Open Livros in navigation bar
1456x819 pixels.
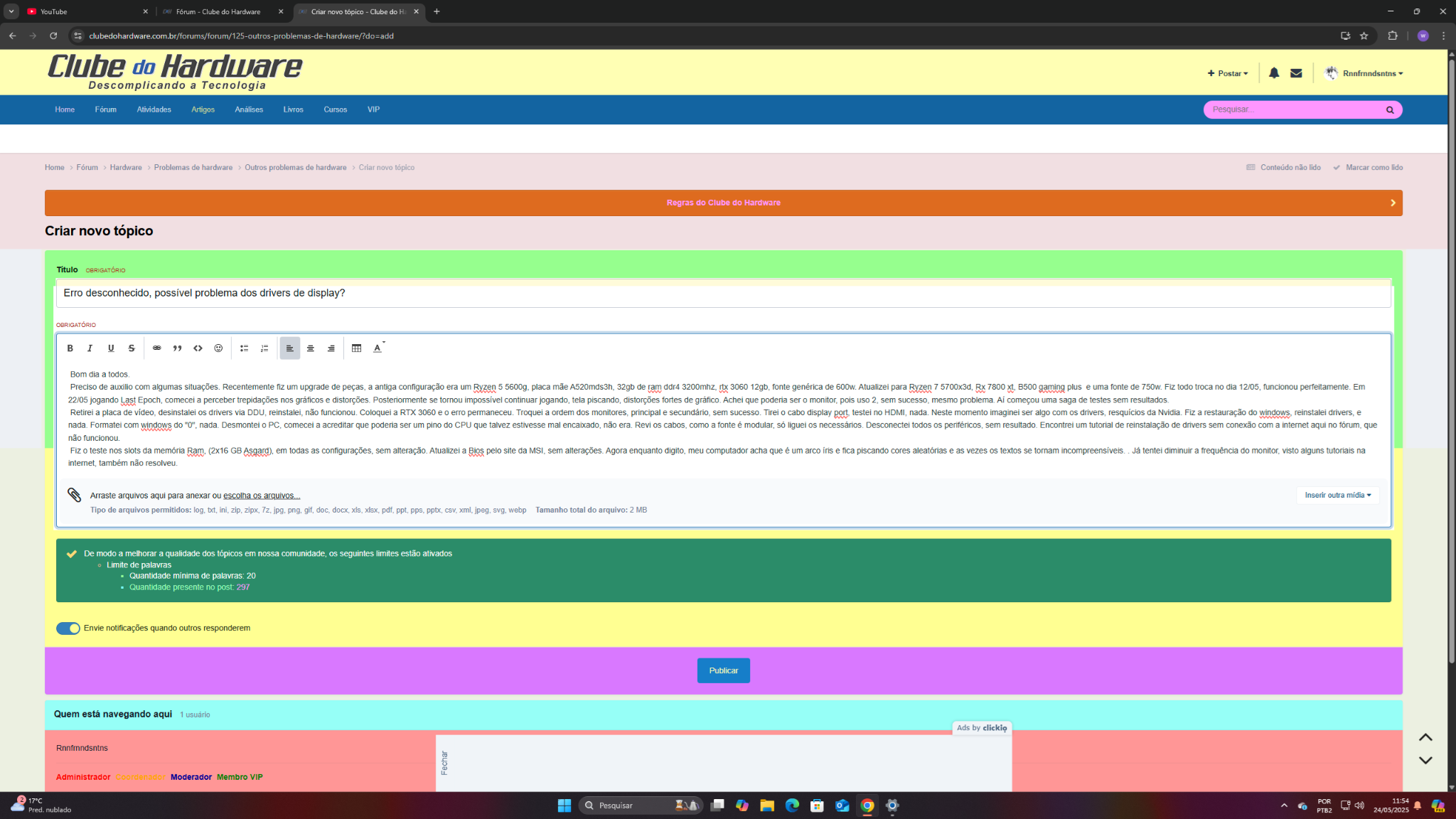coord(293,109)
